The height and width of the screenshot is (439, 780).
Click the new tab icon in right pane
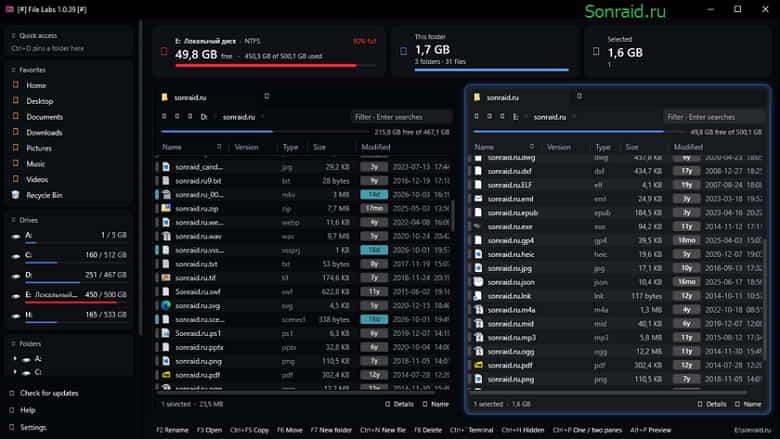click(x=579, y=96)
